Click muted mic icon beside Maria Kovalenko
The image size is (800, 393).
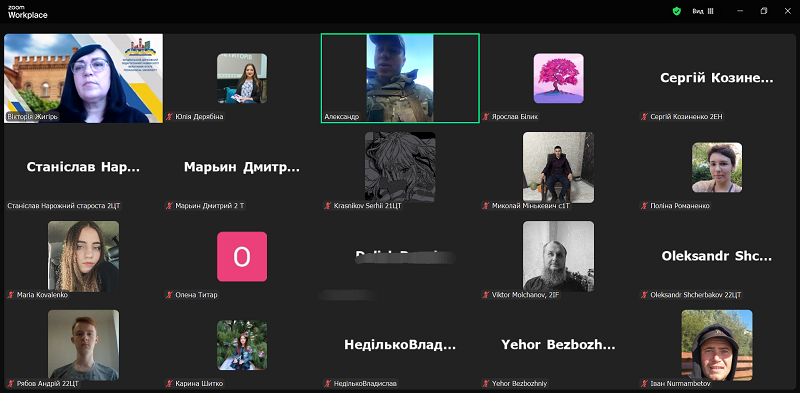pyautogui.click(x=11, y=295)
